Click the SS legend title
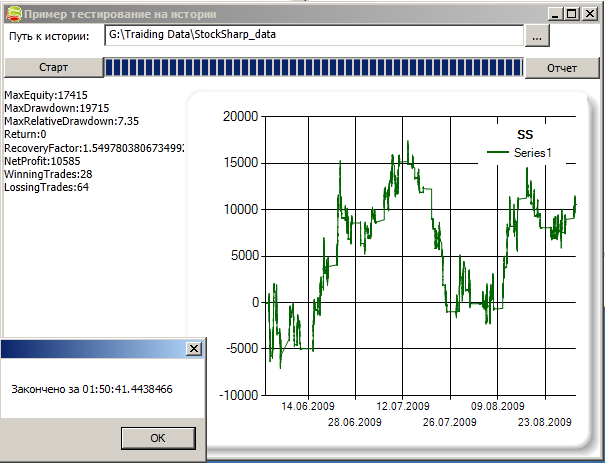The image size is (606, 464). pyautogui.click(x=524, y=134)
